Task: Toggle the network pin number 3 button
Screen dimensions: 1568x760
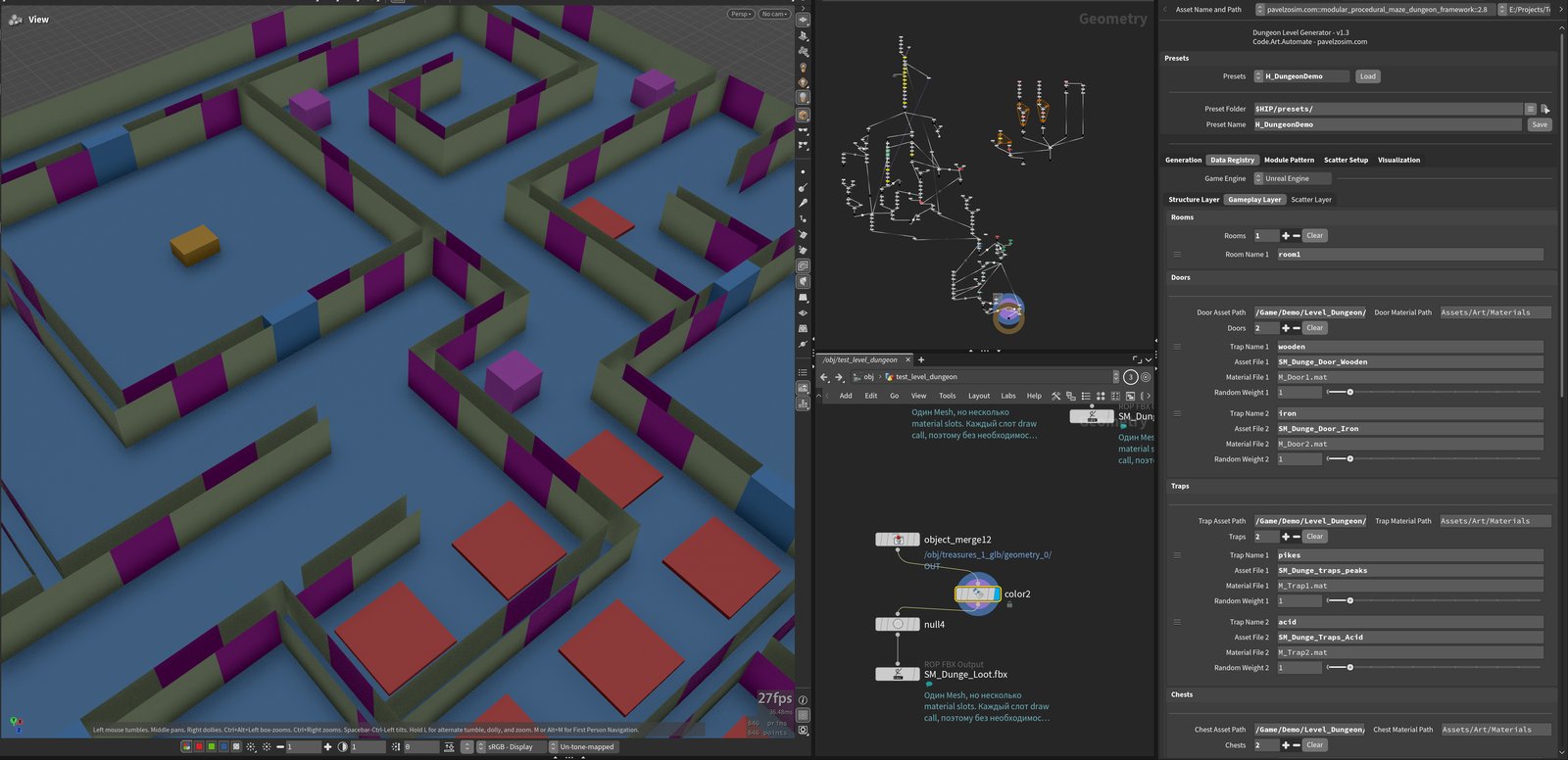Action: click(1130, 376)
